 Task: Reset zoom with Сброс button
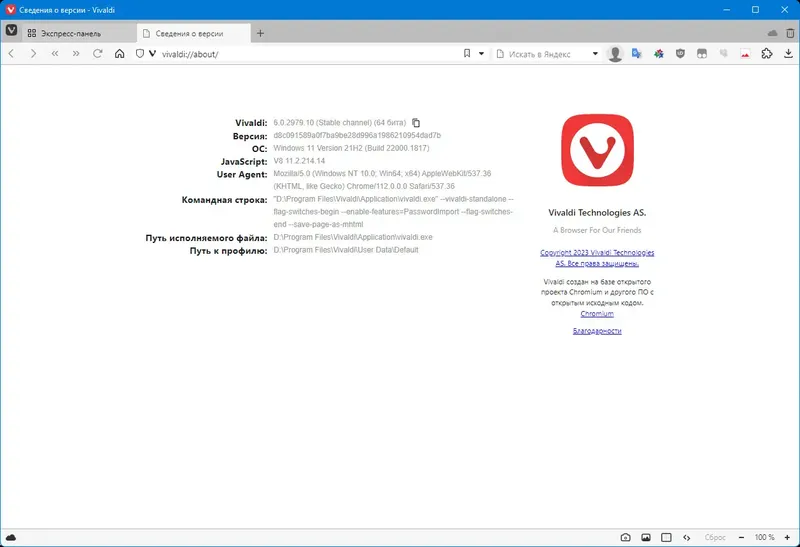[715, 537]
